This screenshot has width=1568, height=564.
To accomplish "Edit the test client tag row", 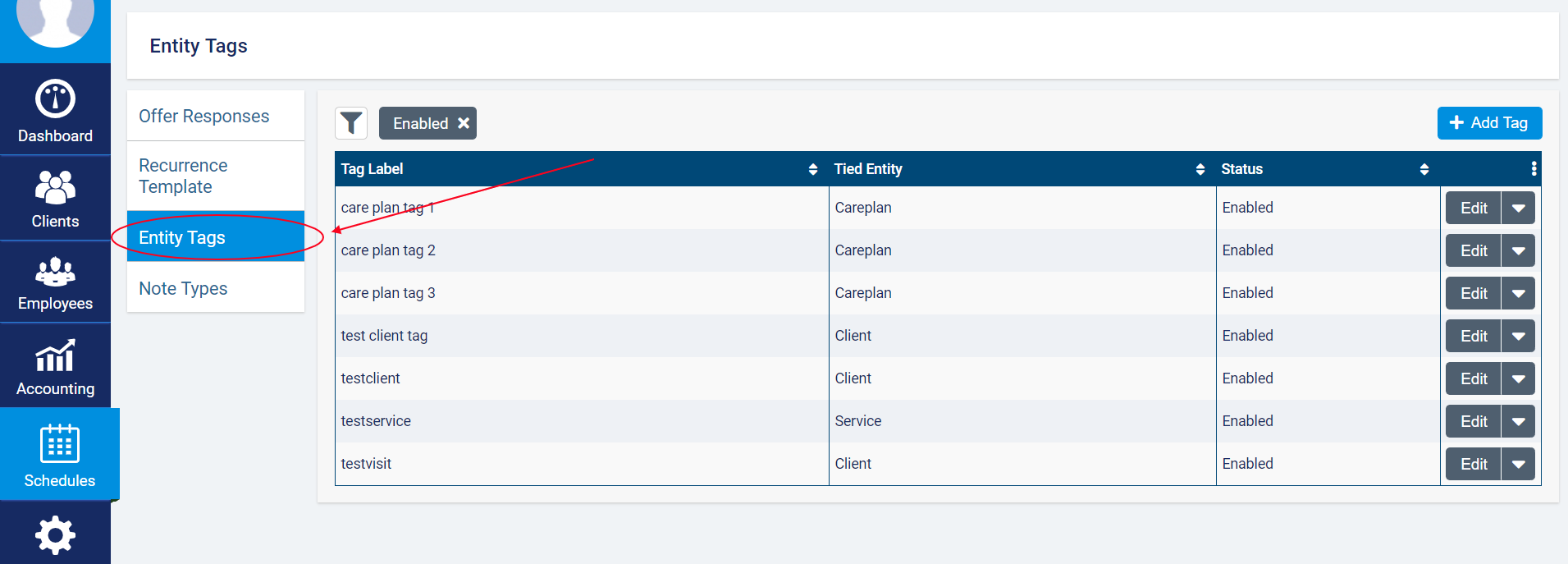I will tap(1473, 337).
